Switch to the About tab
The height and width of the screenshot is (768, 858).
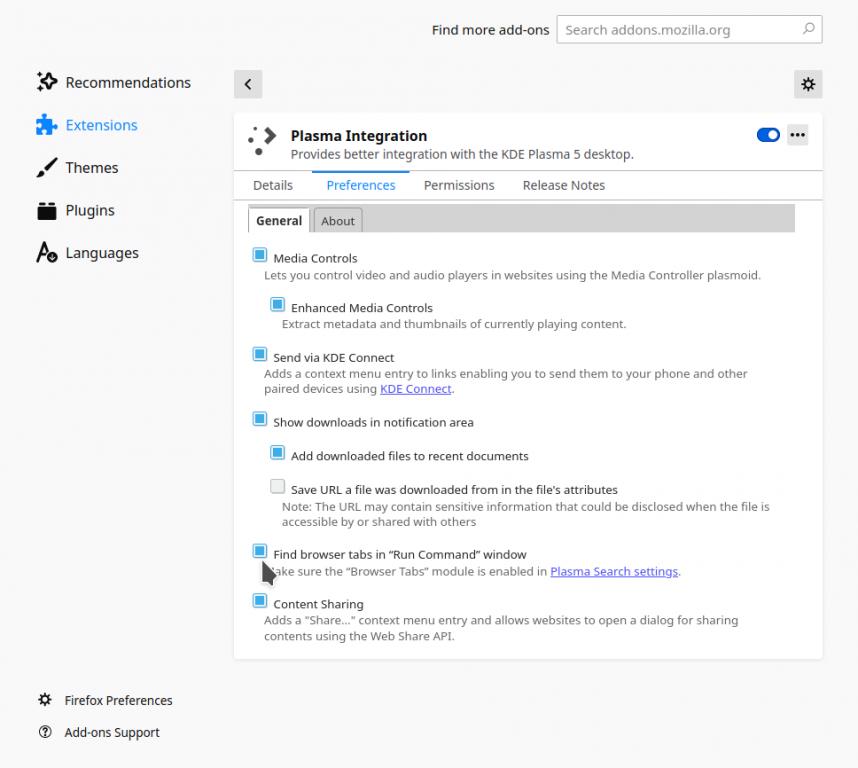[x=338, y=221]
